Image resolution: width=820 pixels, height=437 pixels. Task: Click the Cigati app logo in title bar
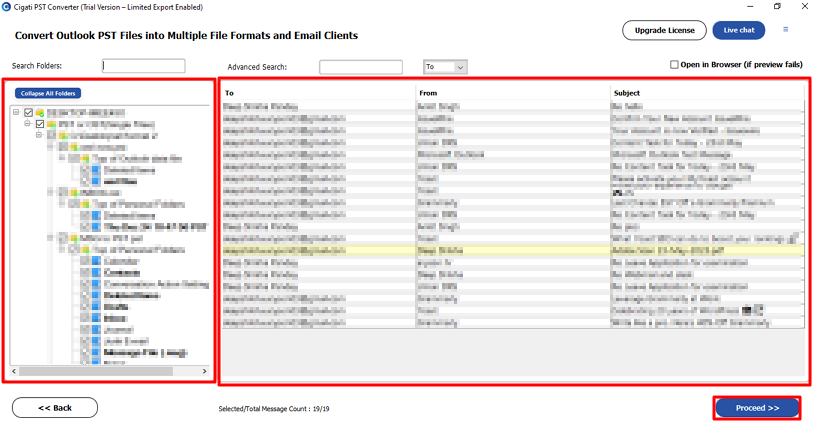pos(6,7)
